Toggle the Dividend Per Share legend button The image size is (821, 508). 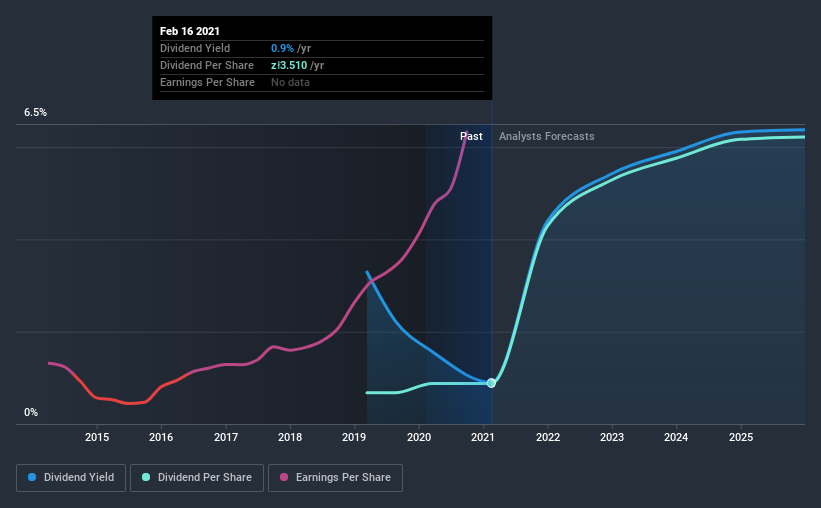198,478
